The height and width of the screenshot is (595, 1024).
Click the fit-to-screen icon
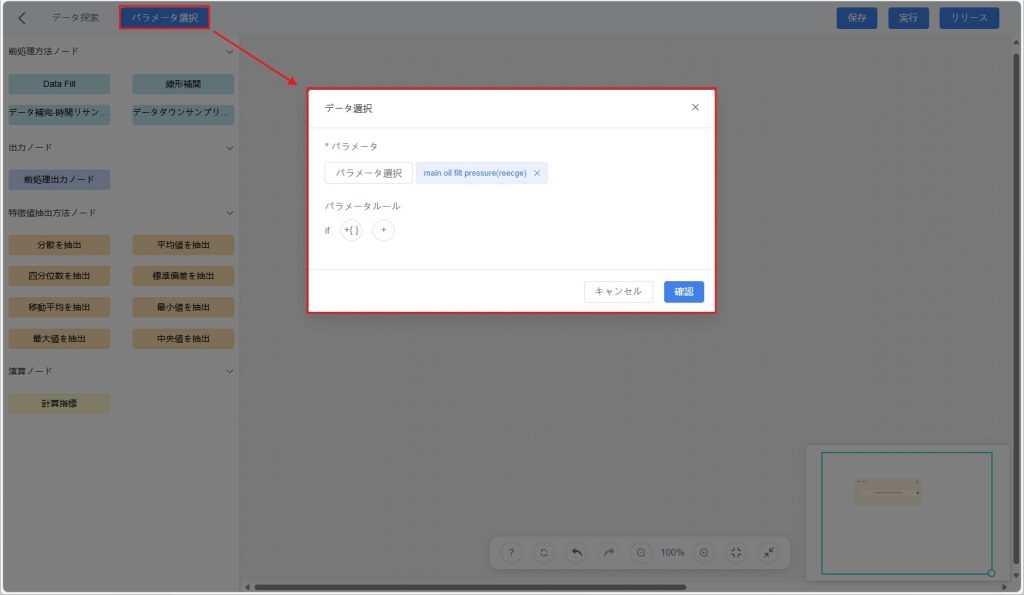pyautogui.click(x=736, y=552)
